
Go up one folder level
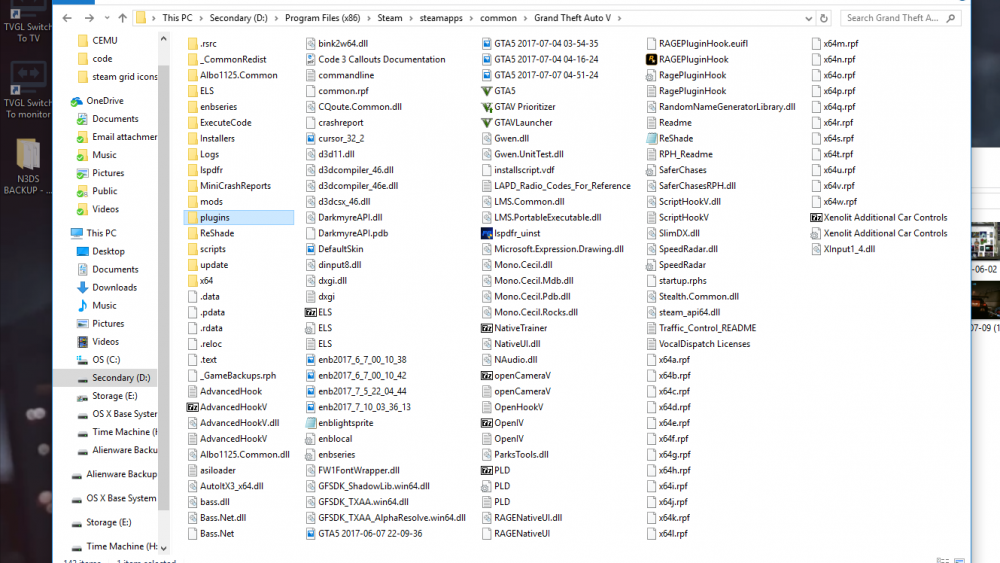pos(122,18)
